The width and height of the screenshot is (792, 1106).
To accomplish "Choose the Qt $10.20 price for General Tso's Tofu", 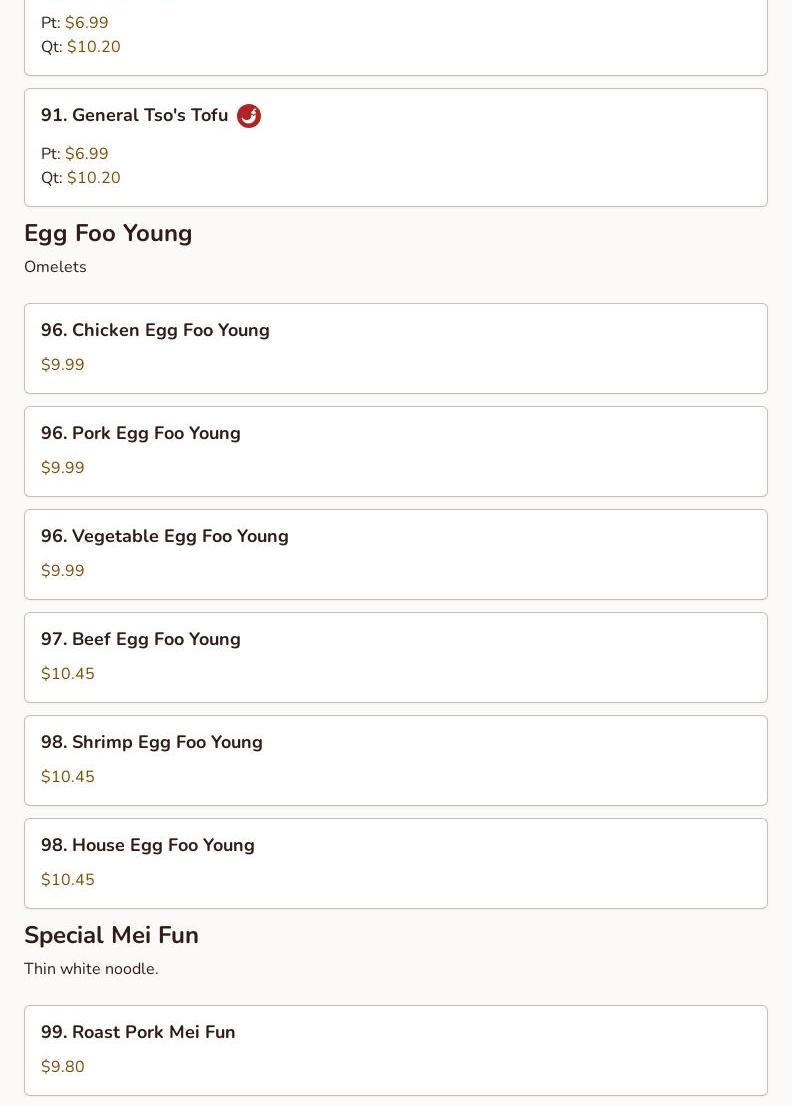I will [x=93, y=178].
